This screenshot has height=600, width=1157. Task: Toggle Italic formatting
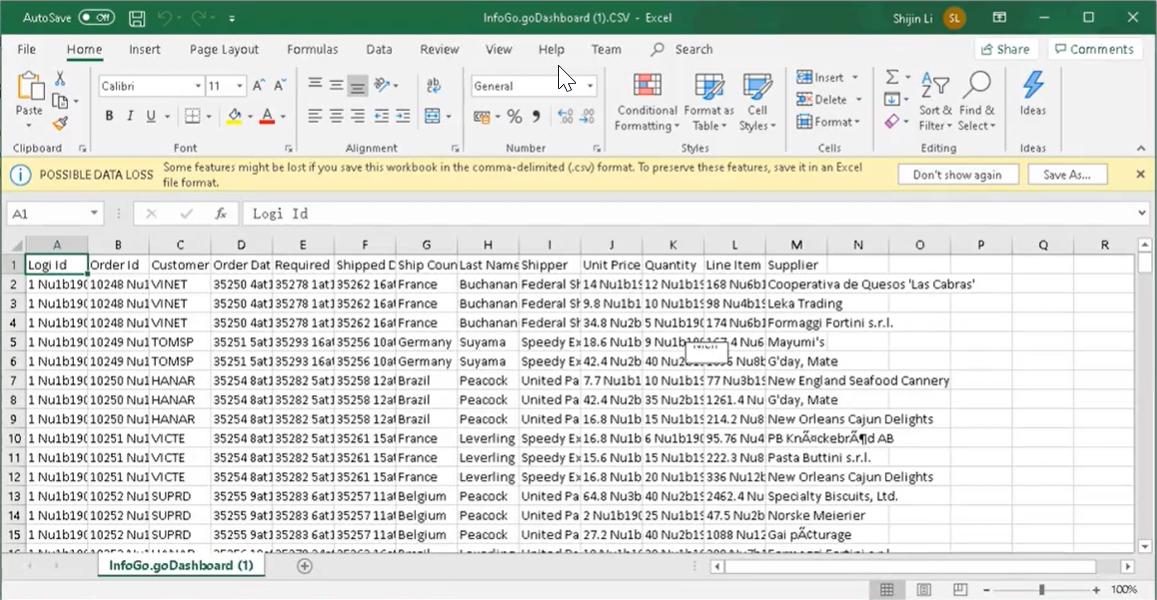click(x=130, y=116)
